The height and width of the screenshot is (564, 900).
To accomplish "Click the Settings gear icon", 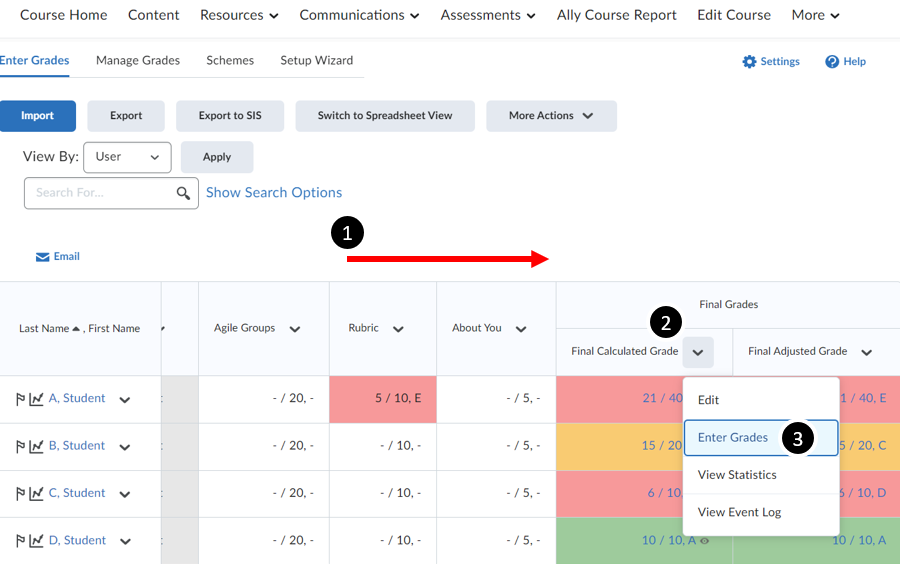I will [749, 62].
